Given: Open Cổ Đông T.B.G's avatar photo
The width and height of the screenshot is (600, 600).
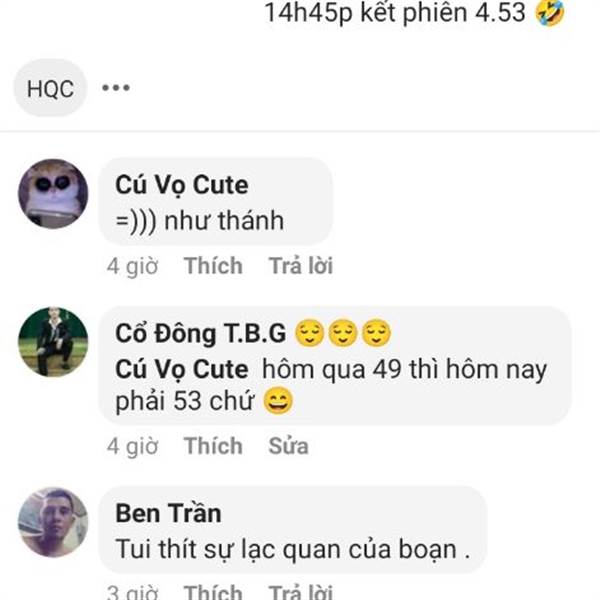Looking at the screenshot, I should pyautogui.click(x=53, y=342).
